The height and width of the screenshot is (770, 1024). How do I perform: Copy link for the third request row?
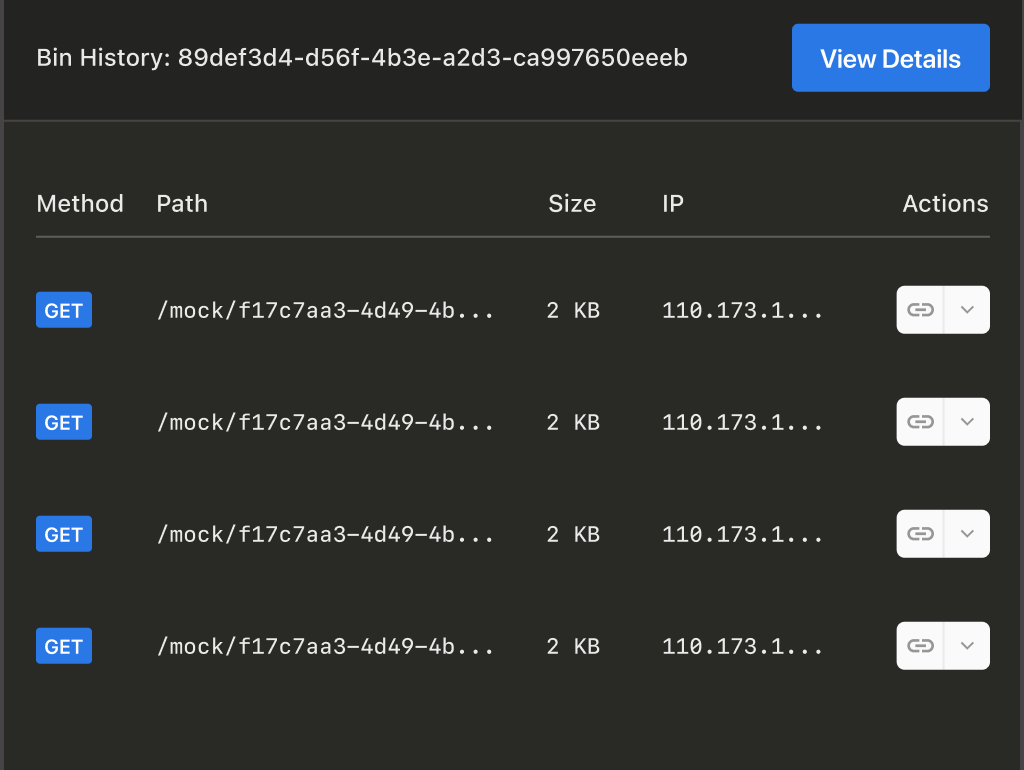coord(920,534)
